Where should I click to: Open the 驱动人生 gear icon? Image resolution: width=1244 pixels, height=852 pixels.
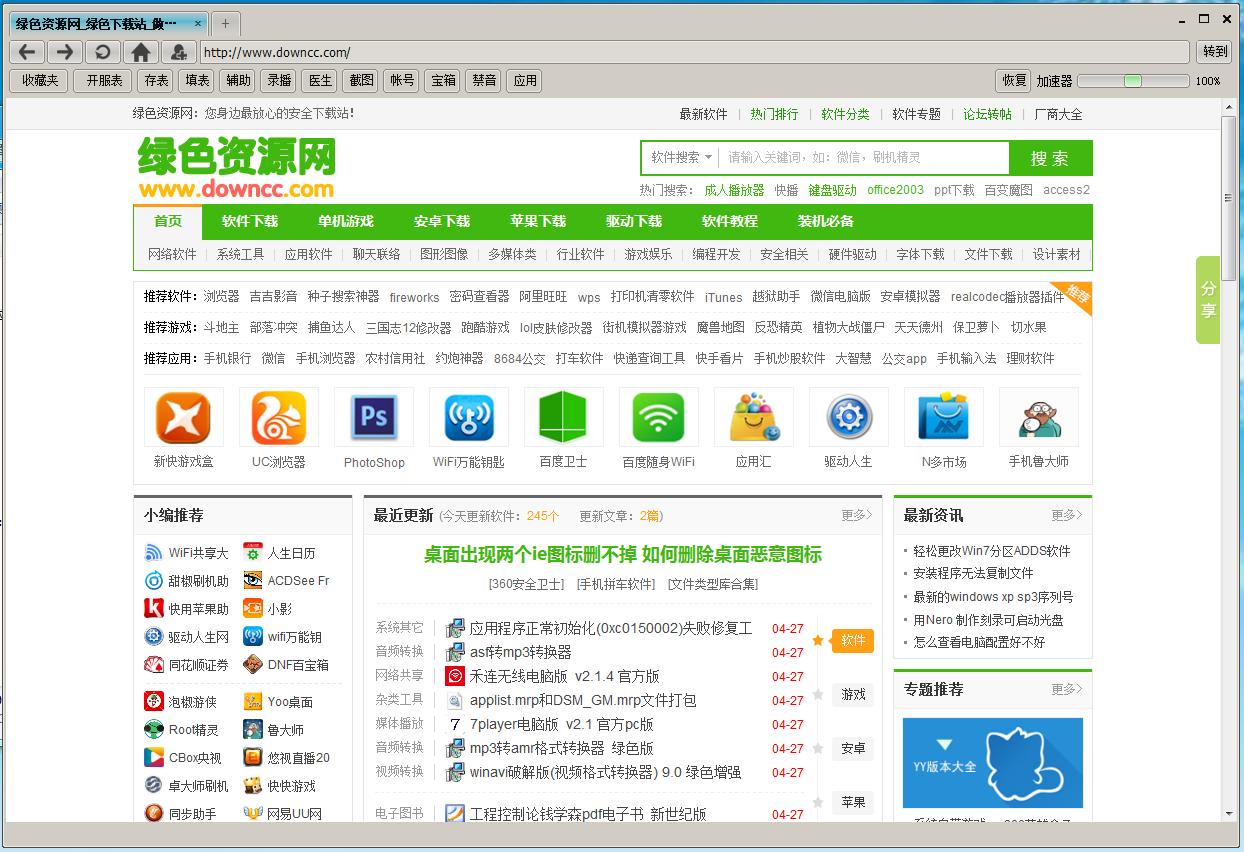coord(848,416)
